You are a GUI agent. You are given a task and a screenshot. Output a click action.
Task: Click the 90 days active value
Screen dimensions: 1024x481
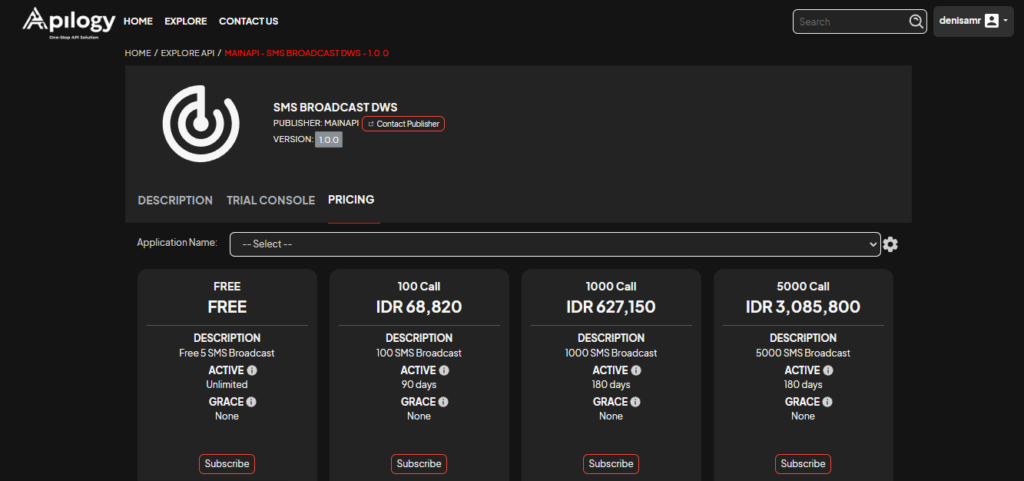tap(419, 384)
